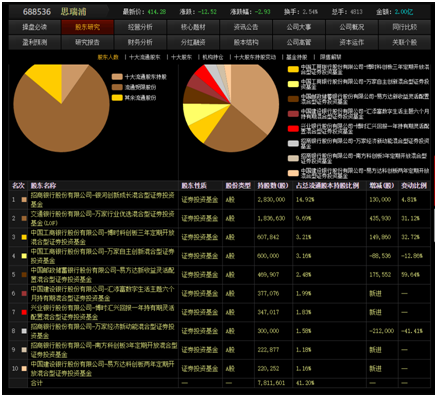Click the 合计 total row label
Viewport: 437px width, 397px height.
pos(36,383)
